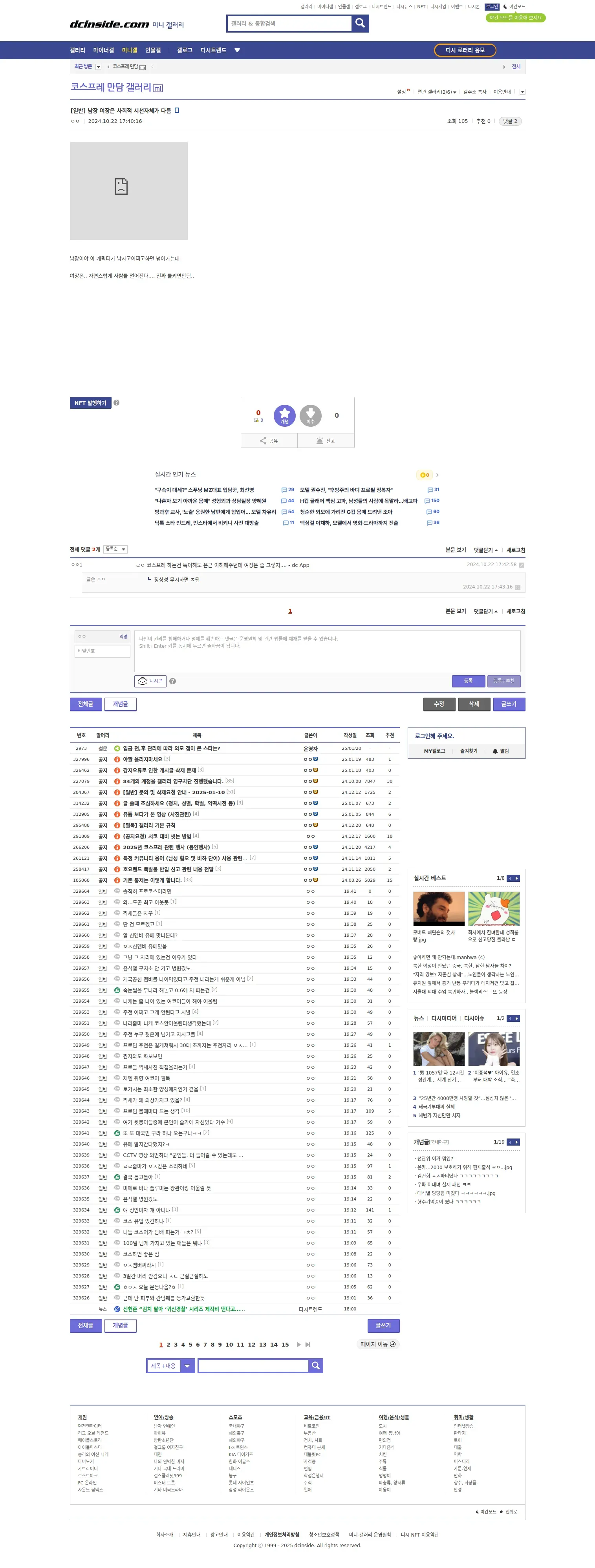Click the 디시 로터리 응모 banner button
This screenshot has height=1568, width=595.
coord(465,50)
